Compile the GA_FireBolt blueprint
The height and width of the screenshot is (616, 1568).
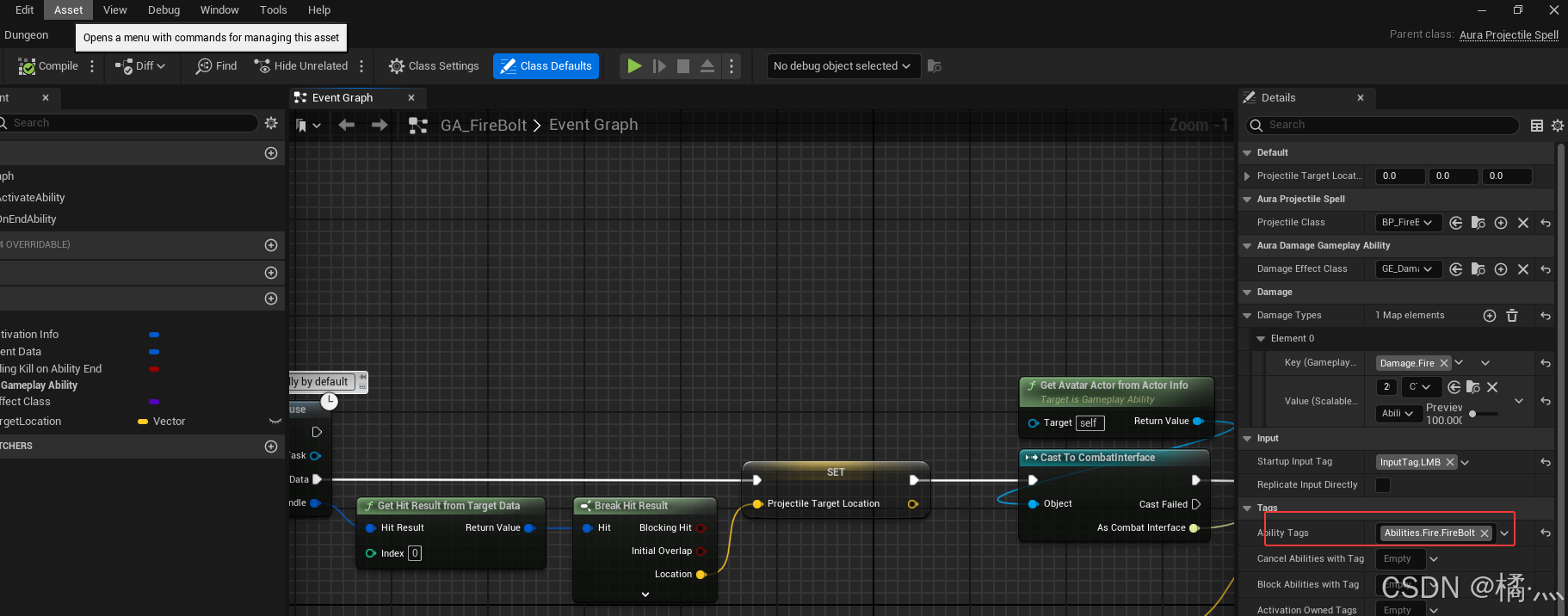(49, 66)
